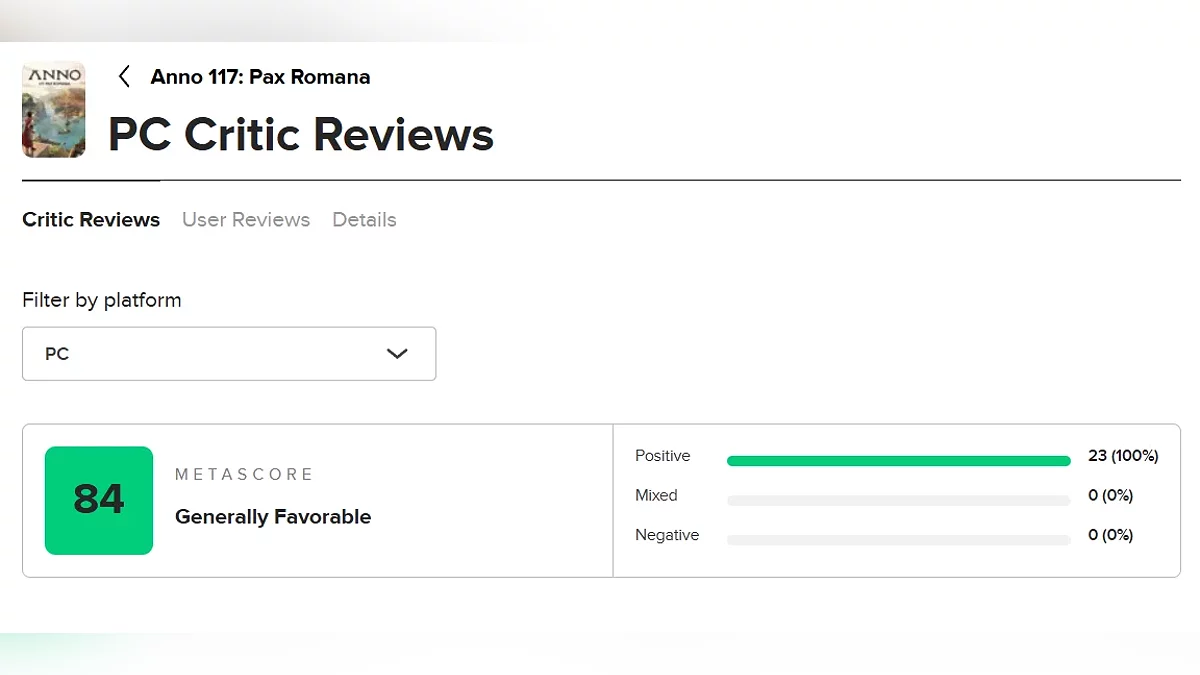Filter by the Positive reviews label
The width and height of the screenshot is (1200, 675).
(x=662, y=456)
